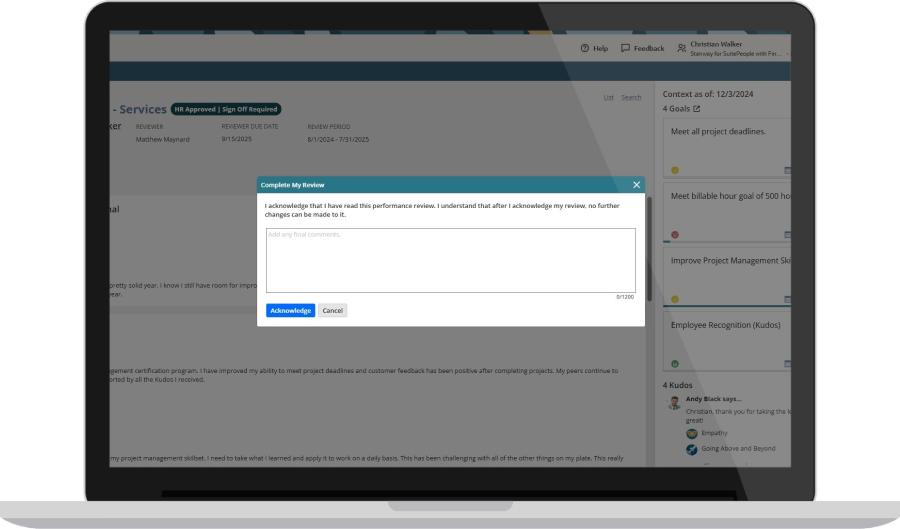900x529 pixels.
Task: Open the external link icon next to 4 Goals
Action: point(697,109)
